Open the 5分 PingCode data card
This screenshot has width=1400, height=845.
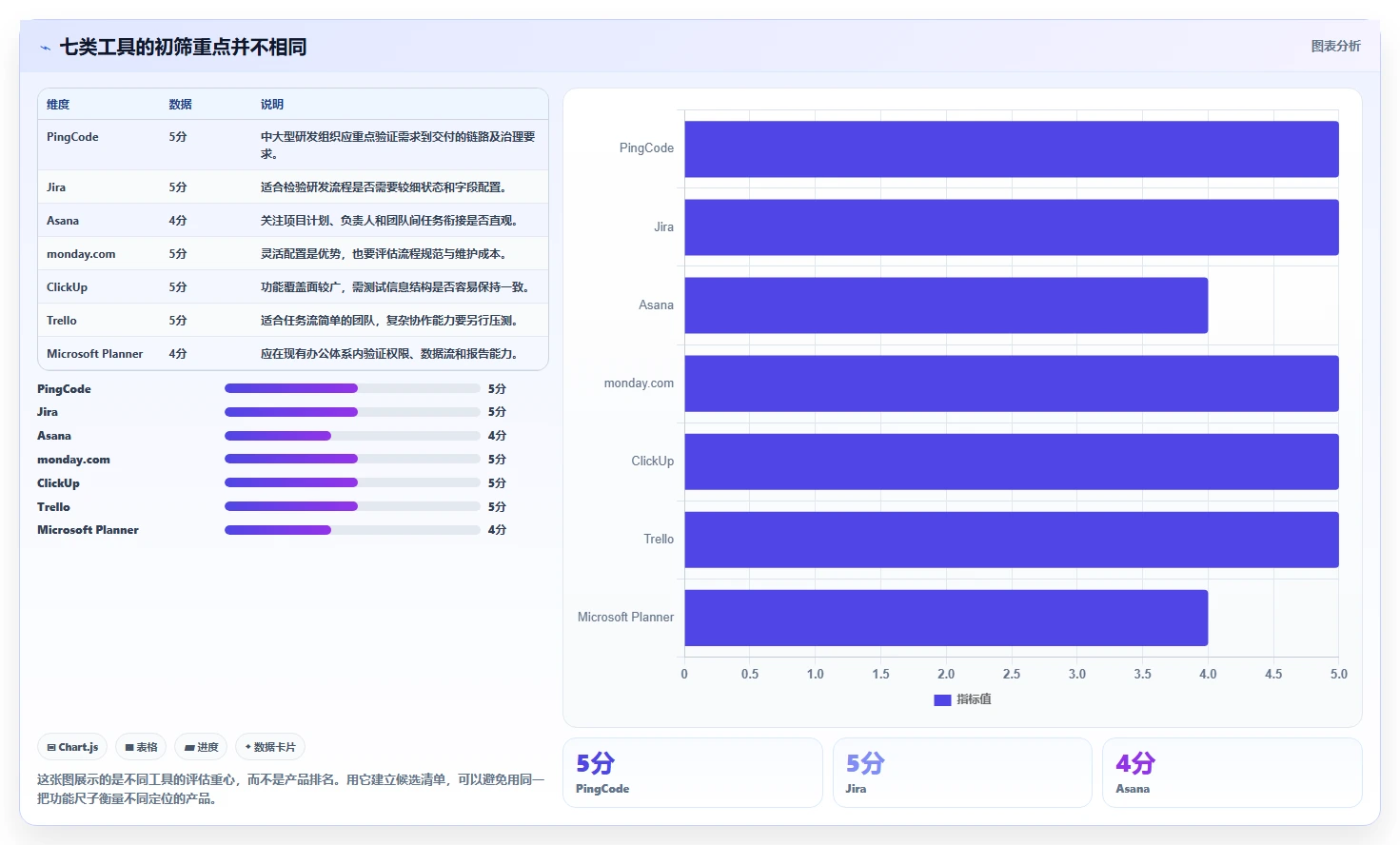pos(693,773)
